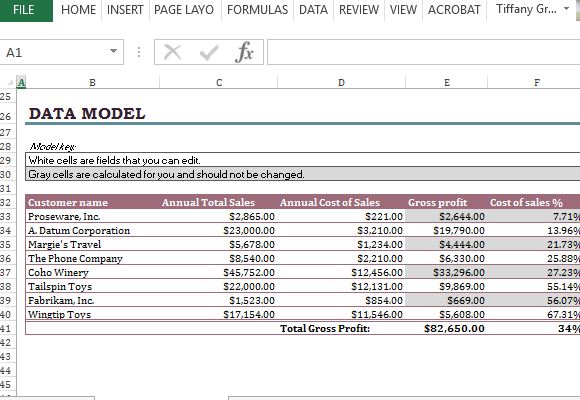Click the Total Gross Profit label

click(325, 329)
